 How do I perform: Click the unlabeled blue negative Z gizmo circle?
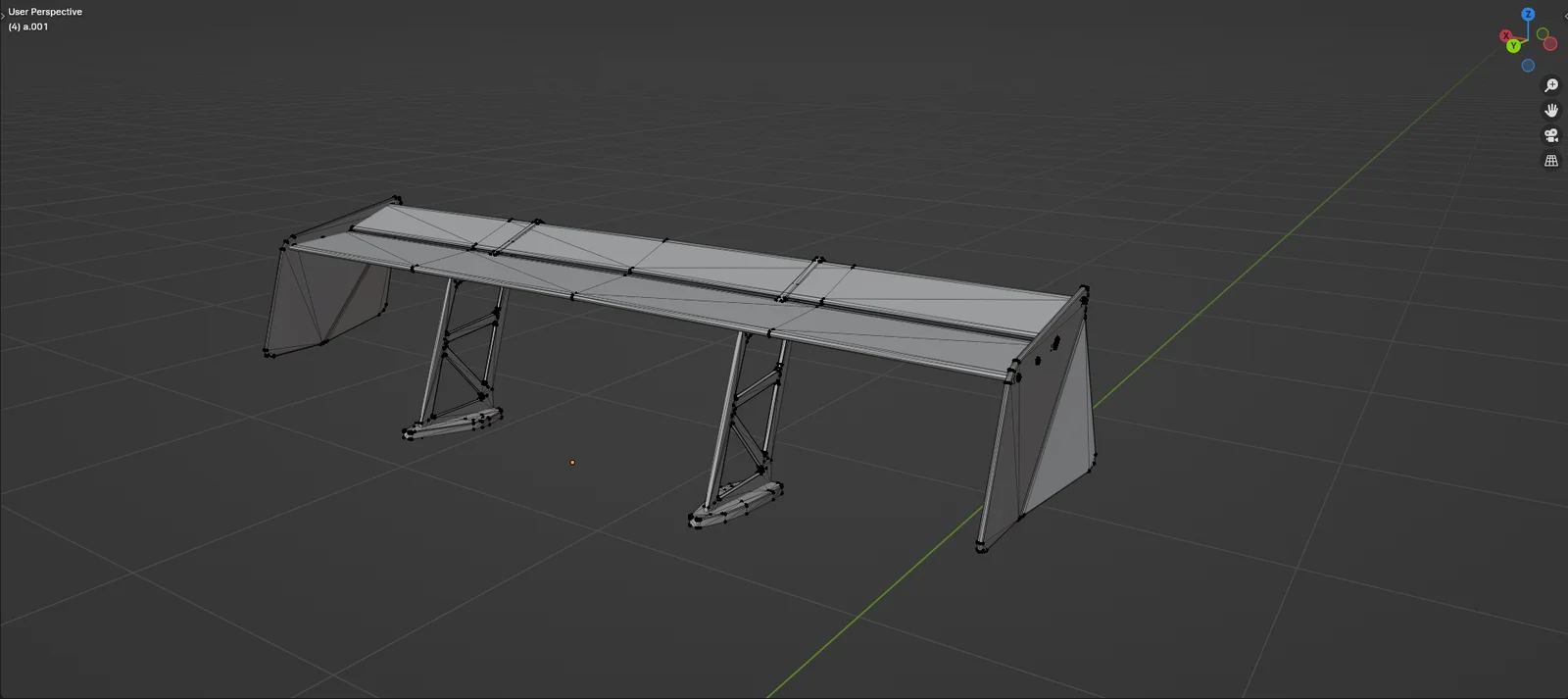click(1527, 66)
